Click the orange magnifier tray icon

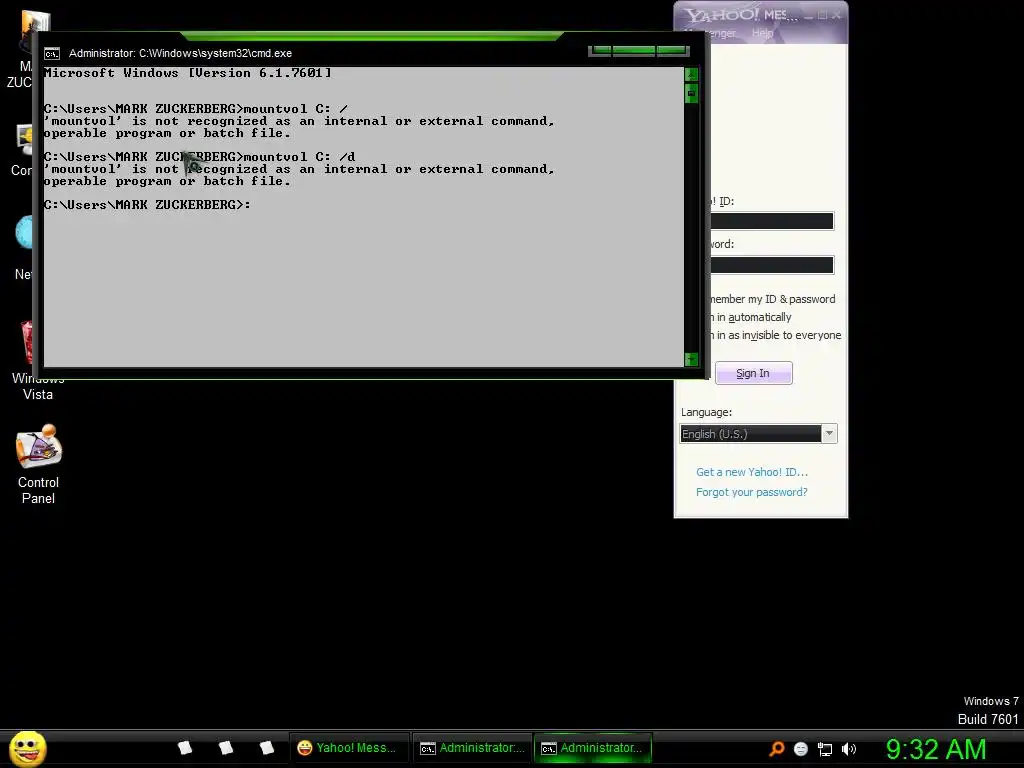click(x=777, y=749)
